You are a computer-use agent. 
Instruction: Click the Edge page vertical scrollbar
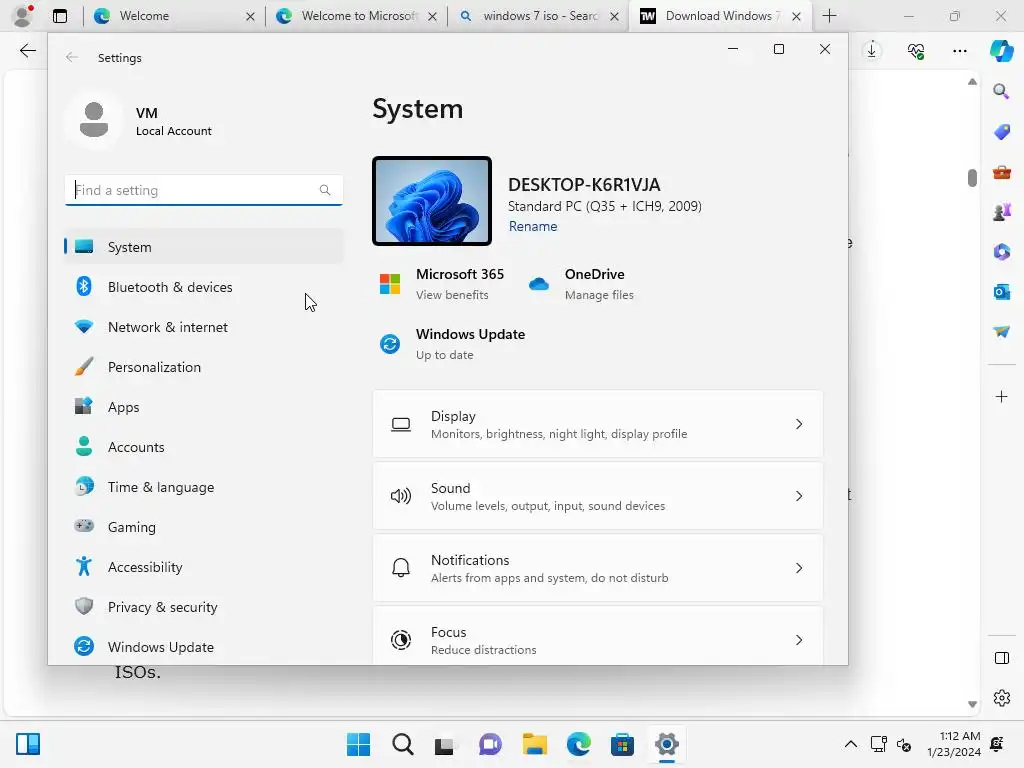point(972,177)
